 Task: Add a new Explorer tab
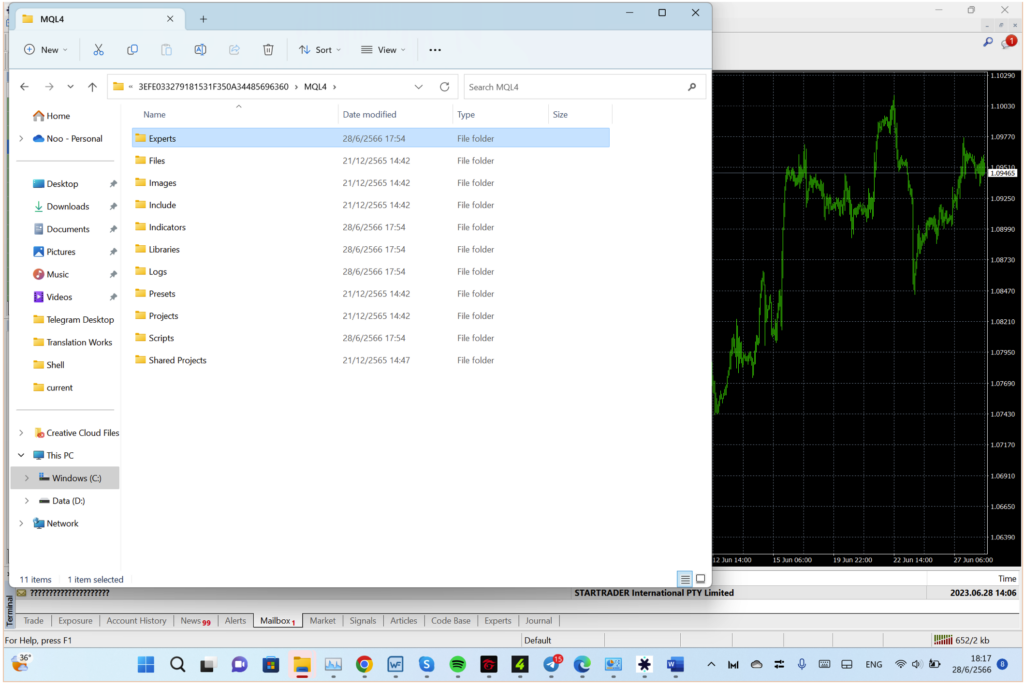click(203, 19)
